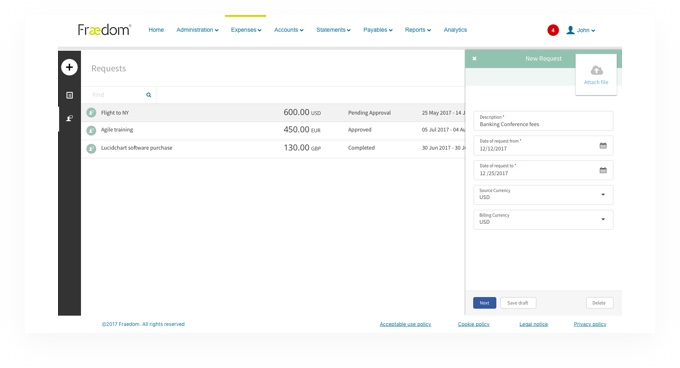This screenshot has height=368, width=680.
Task: Click the 05 Jul 2017 date cell
Action: pos(443,130)
